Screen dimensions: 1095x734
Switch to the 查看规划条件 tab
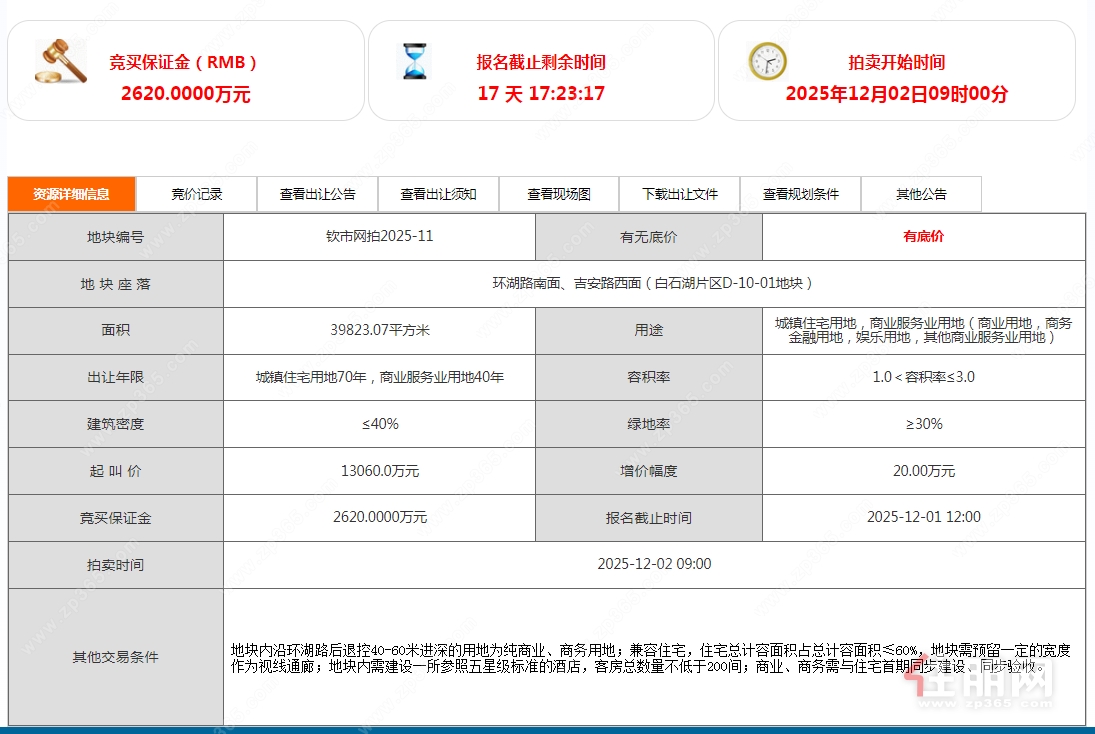coord(801,194)
